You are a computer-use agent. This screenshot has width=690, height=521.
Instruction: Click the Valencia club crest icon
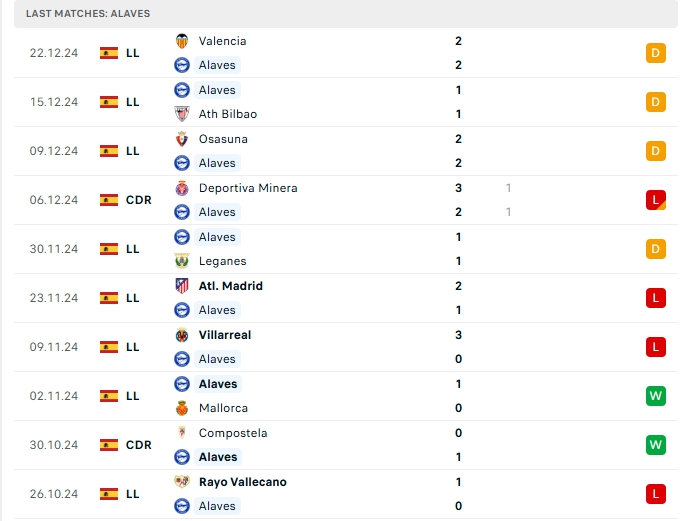182,41
